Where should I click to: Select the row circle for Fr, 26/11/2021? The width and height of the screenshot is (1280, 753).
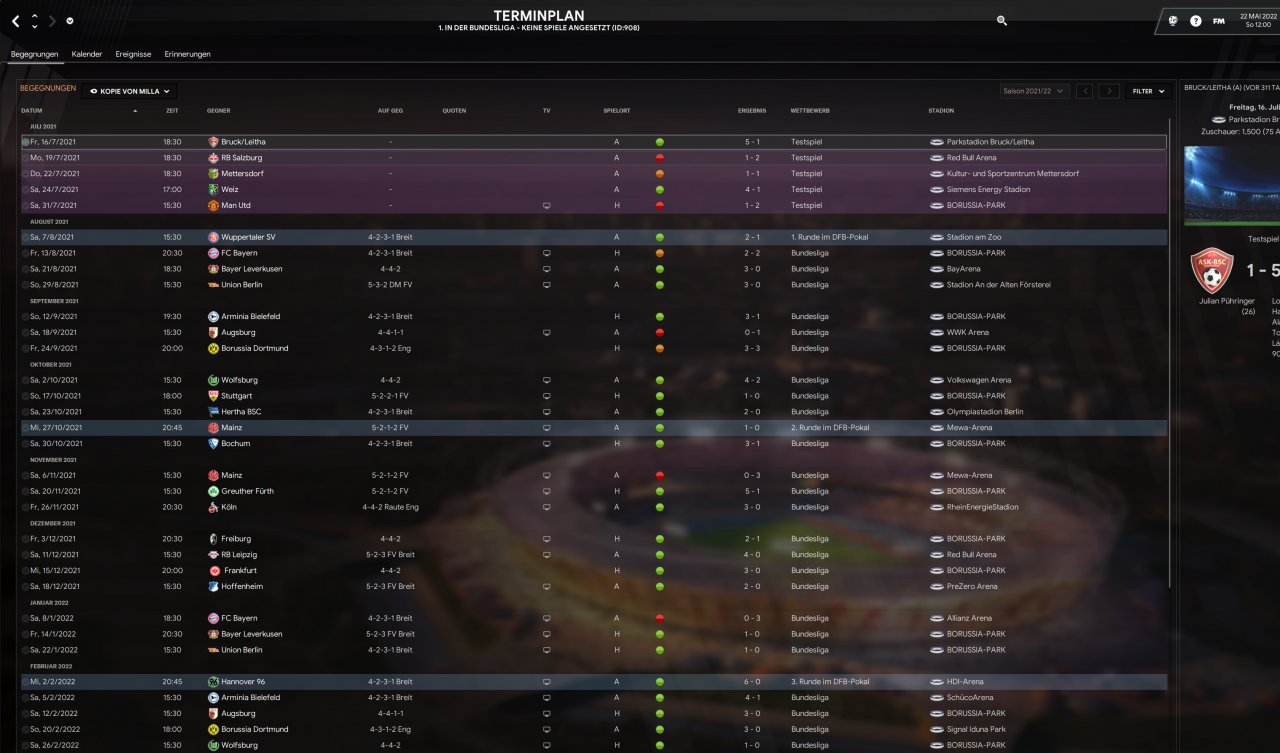25,507
